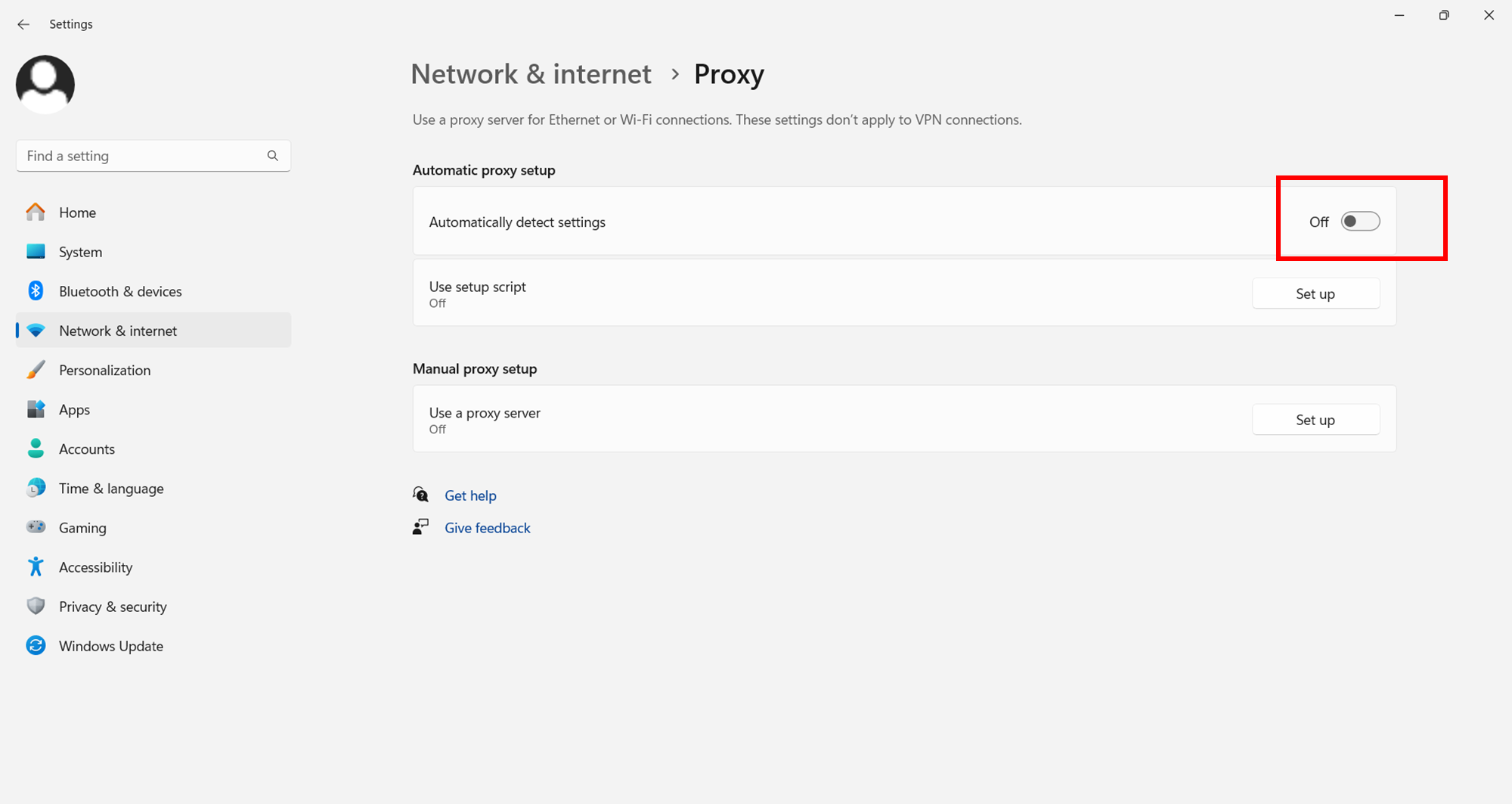Image resolution: width=1512 pixels, height=804 pixels.
Task: Click the Give feedback link
Action: tap(488, 528)
